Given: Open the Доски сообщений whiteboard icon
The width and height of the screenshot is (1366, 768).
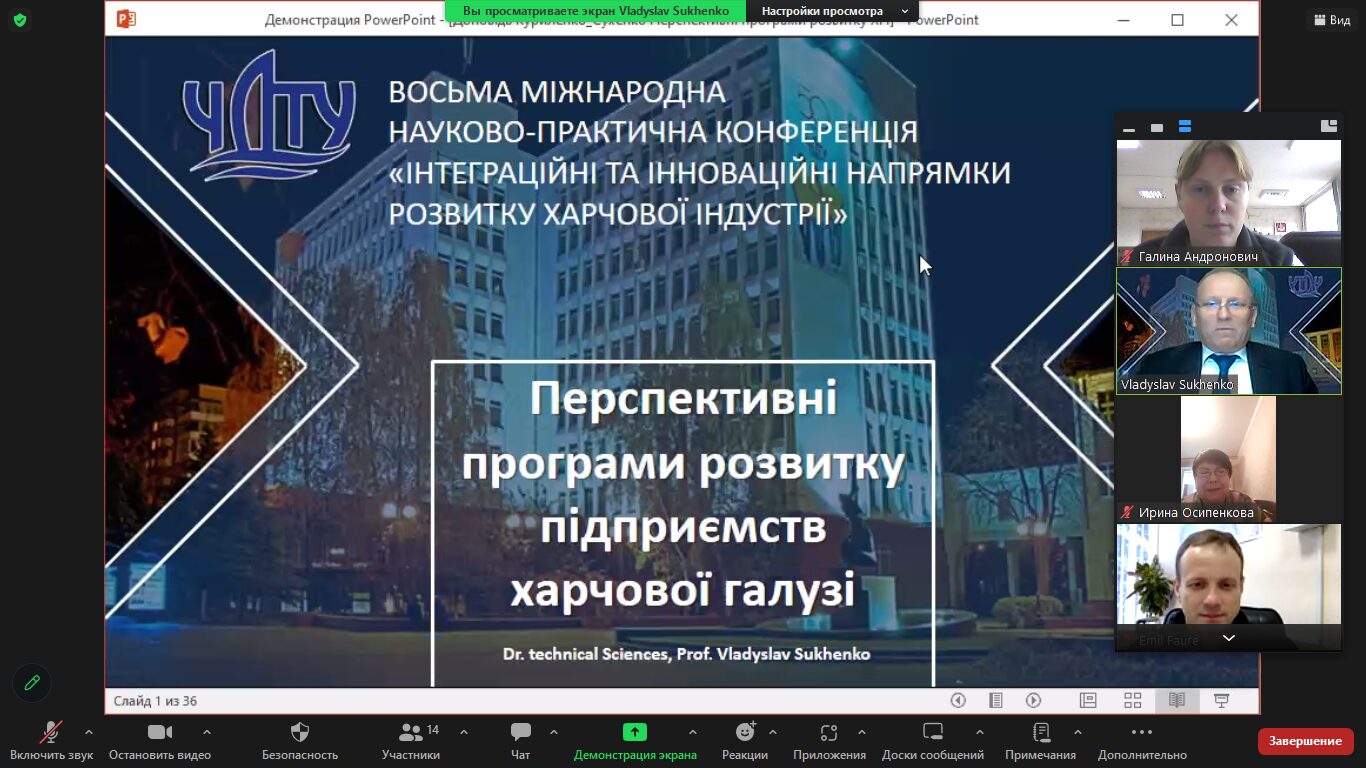Looking at the screenshot, I should pos(933,732).
